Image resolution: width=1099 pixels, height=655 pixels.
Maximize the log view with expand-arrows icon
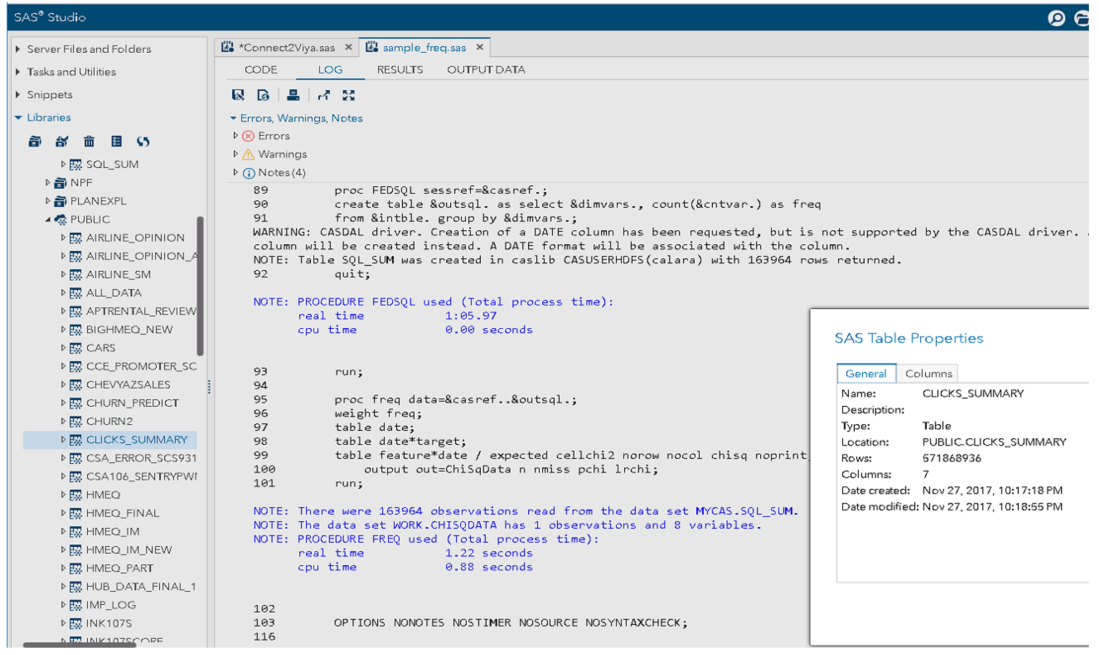coord(348,95)
